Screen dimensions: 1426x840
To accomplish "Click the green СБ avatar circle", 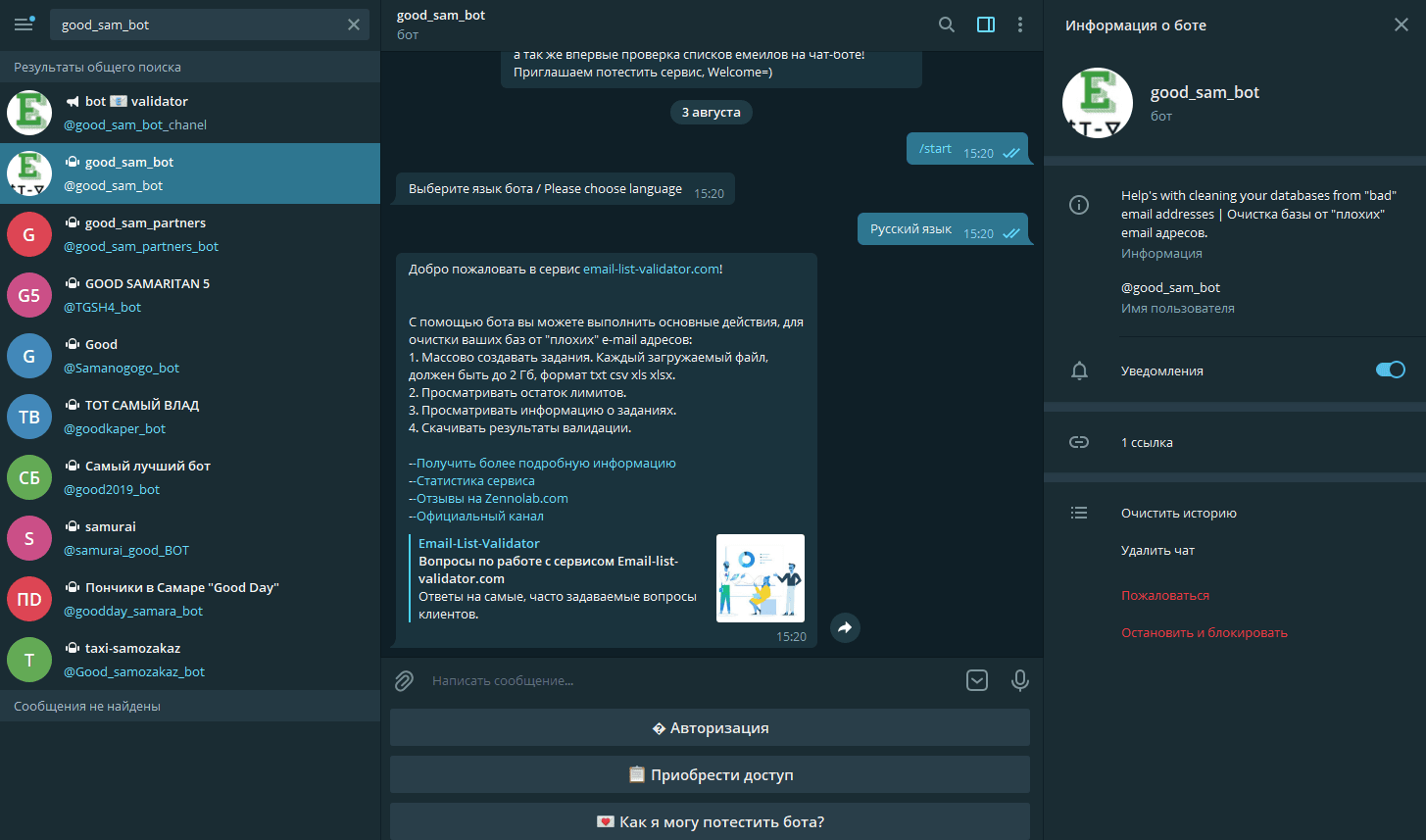I will click(29, 477).
